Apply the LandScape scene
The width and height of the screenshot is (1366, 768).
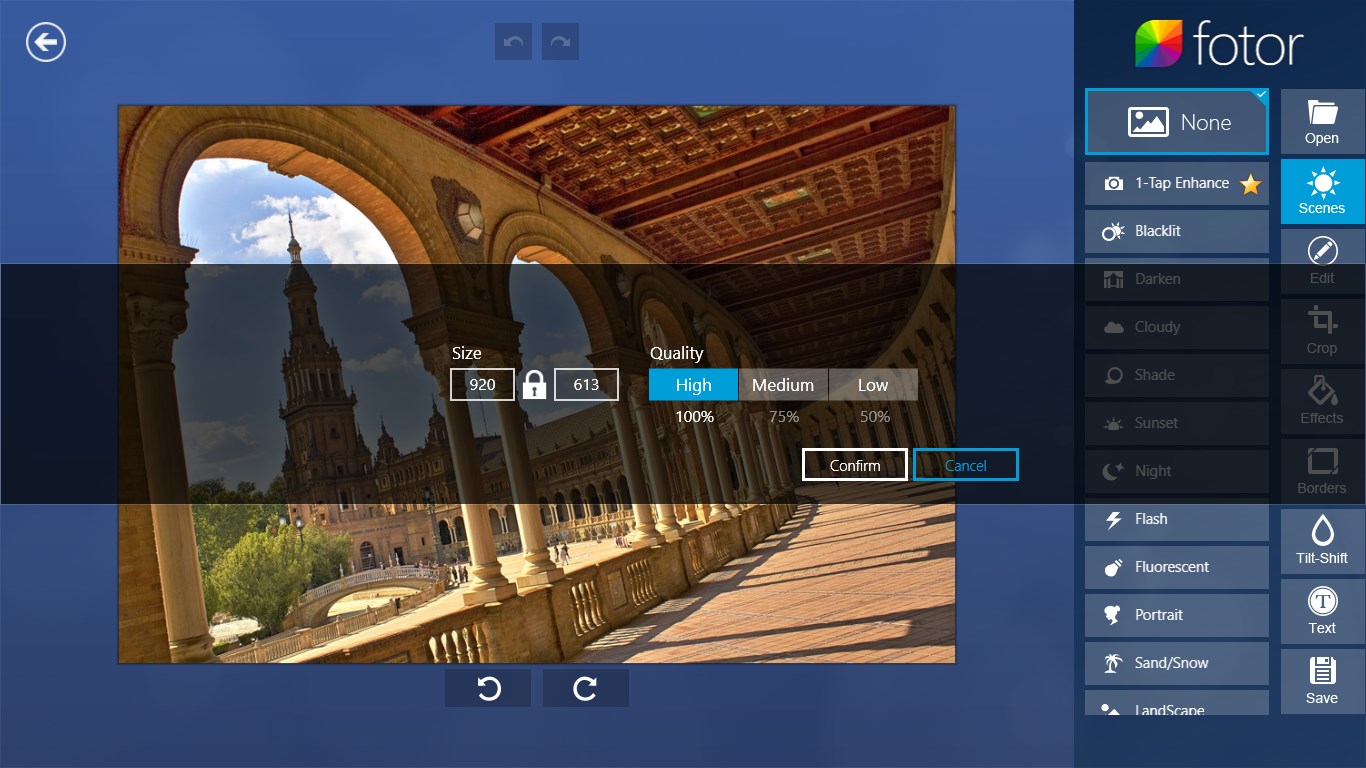[1177, 703]
